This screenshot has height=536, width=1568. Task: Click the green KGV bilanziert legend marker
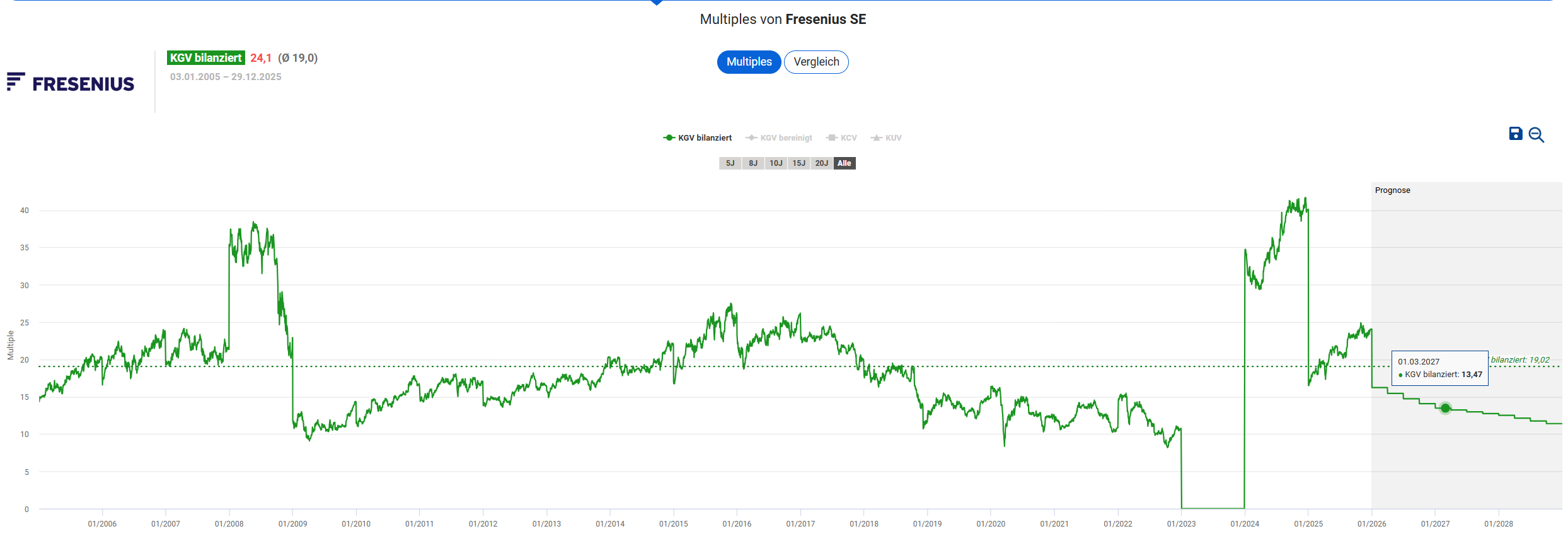pos(669,138)
